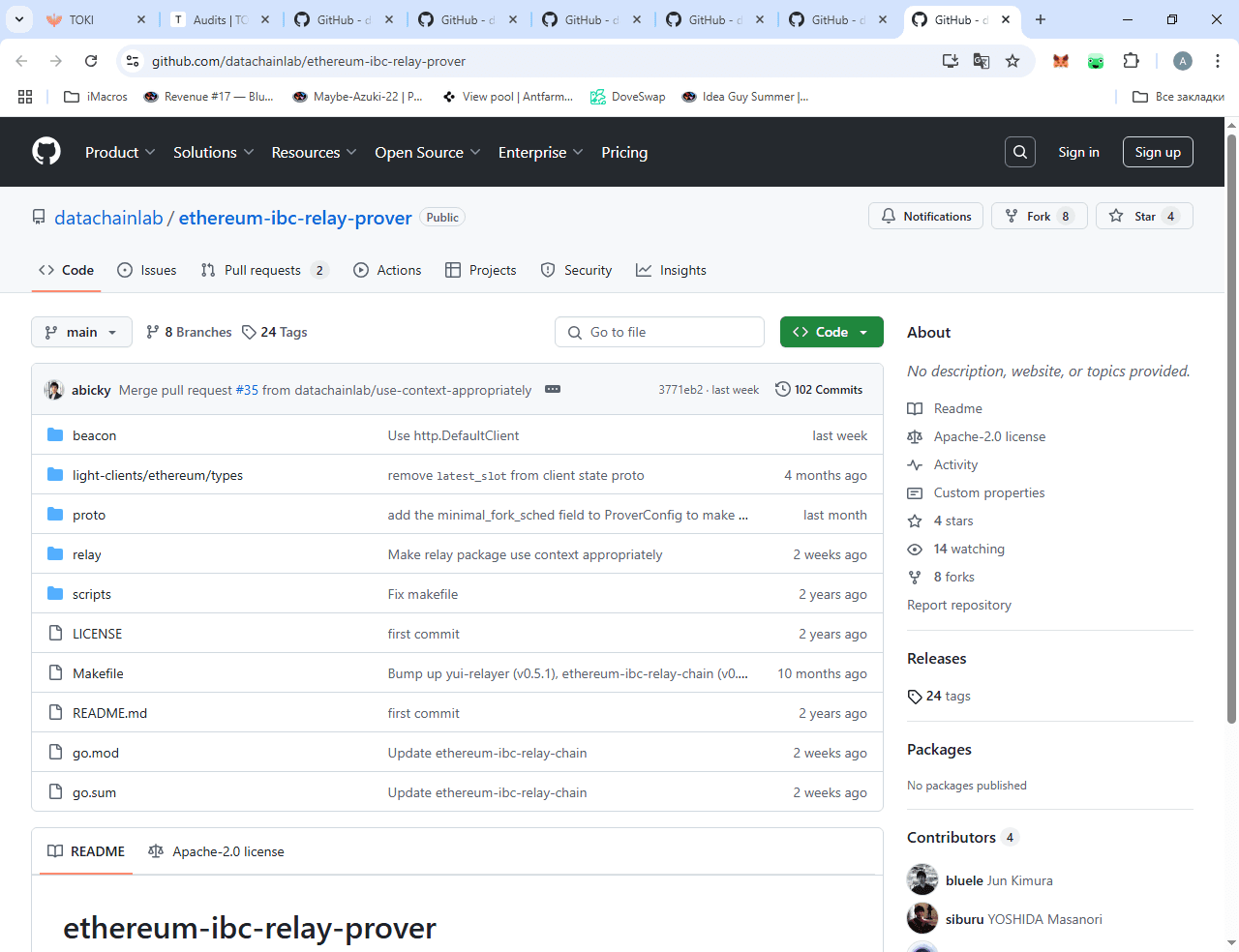Click the browser address bar URL
Image resolution: width=1239 pixels, height=952 pixels.
coord(309,61)
